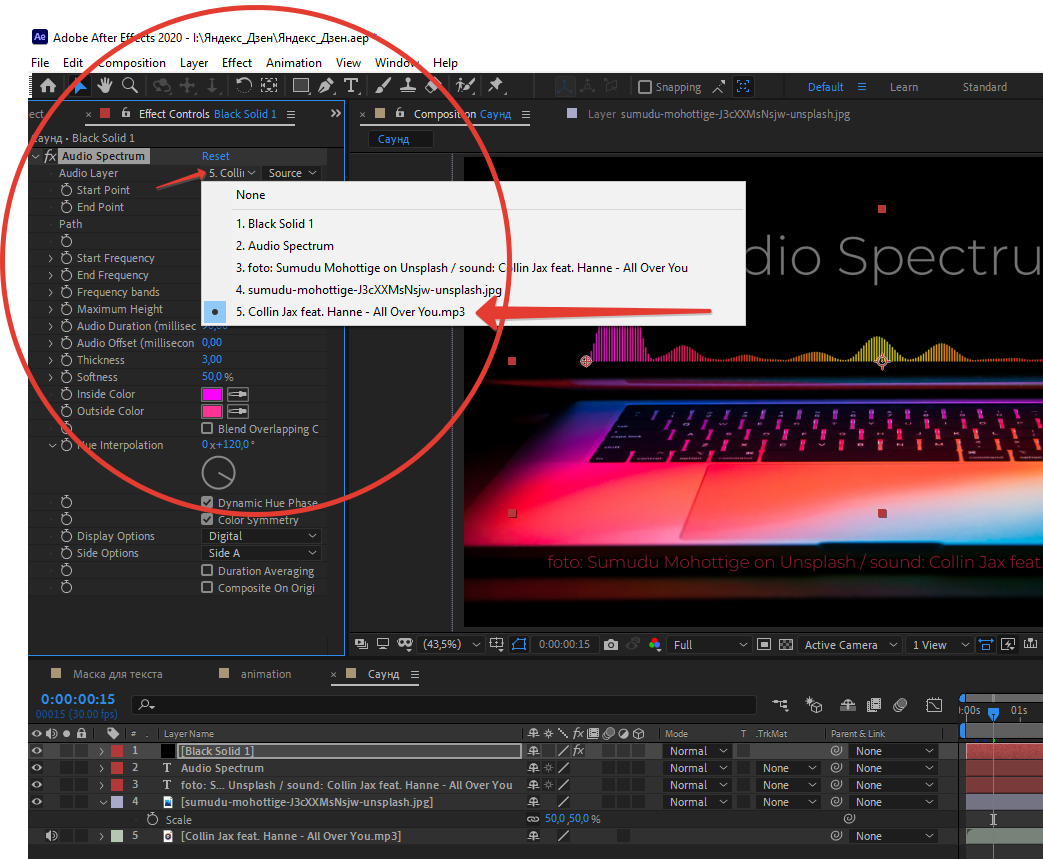Select the Brush tool
The width and height of the screenshot is (1043, 859).
382,86
